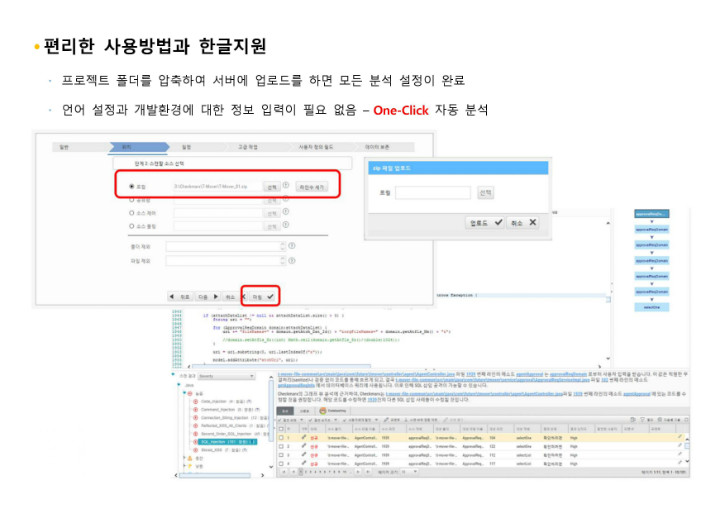This screenshot has width=725, height=512.
Task: Select the highlighted SQL_Injection tree item
Action: (227, 442)
